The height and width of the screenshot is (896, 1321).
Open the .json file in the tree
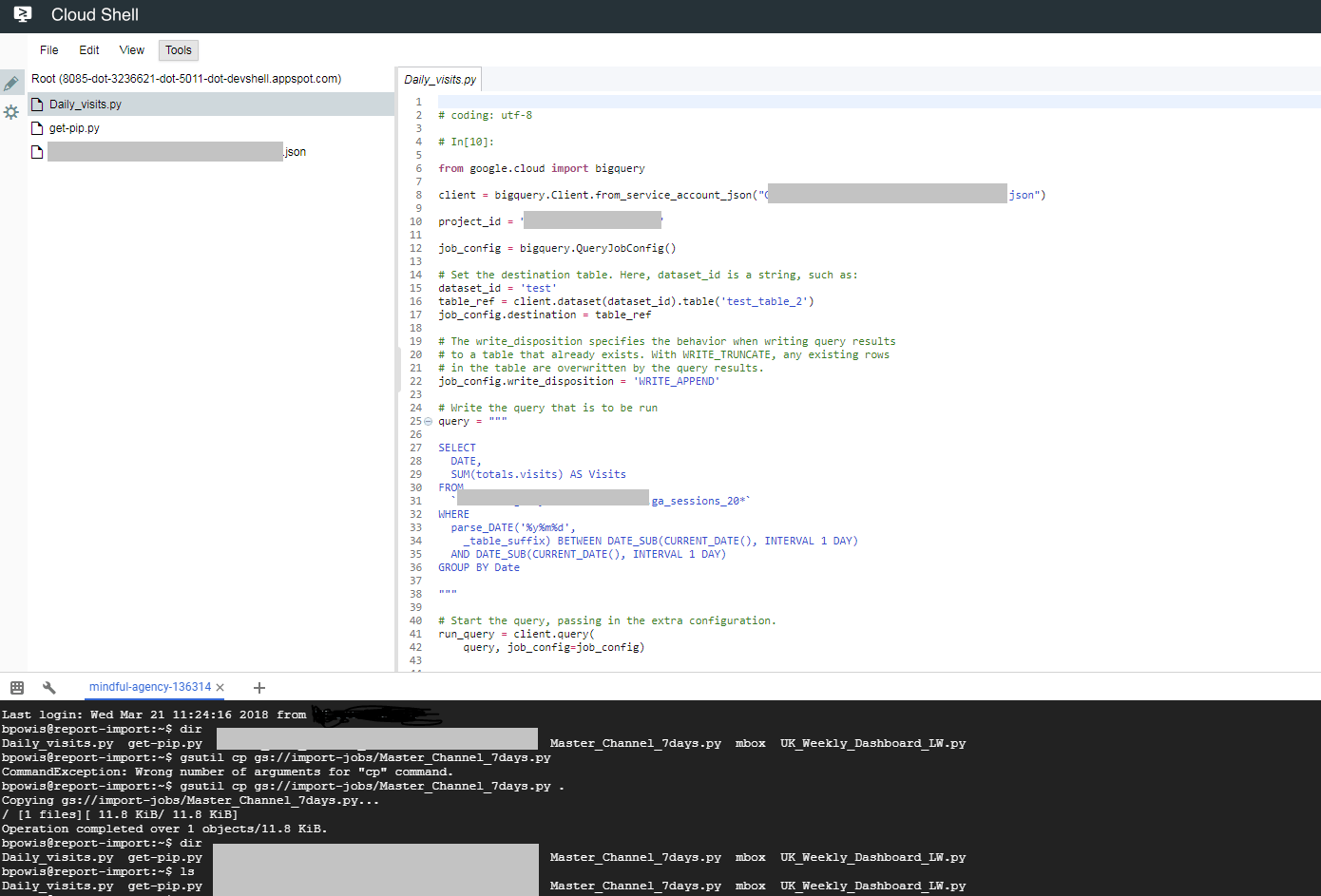point(177,152)
